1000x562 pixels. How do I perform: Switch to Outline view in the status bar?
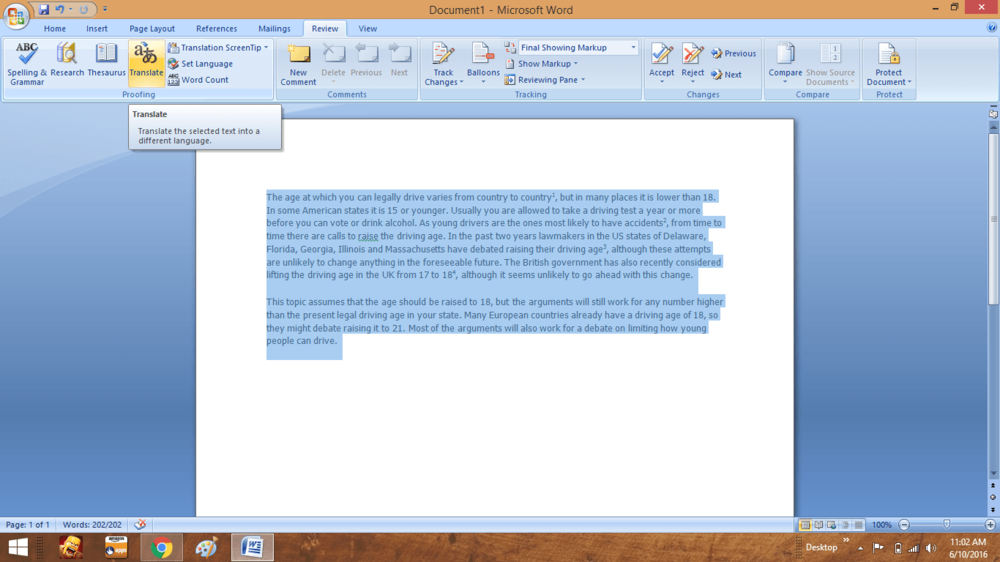tap(845, 525)
